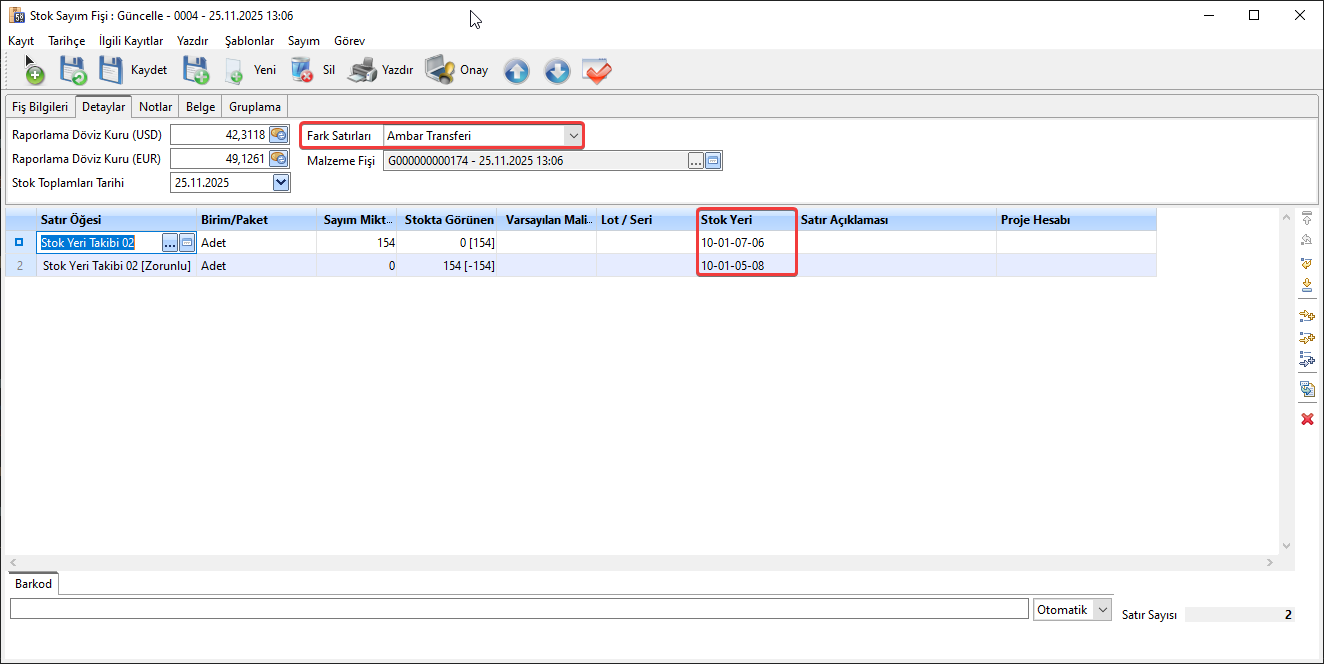Click the USD exchange rate lookup icon
Image resolution: width=1324 pixels, height=664 pixels.
[x=279, y=135]
